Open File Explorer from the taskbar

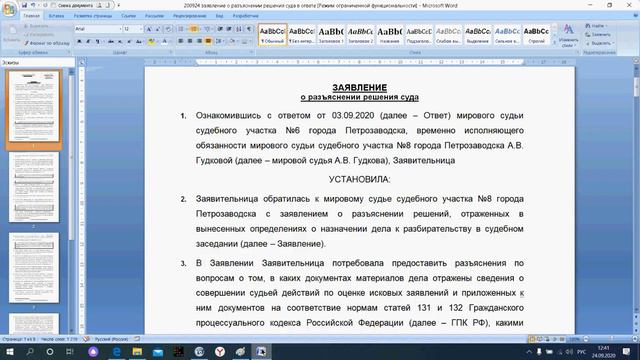[x=137, y=351]
